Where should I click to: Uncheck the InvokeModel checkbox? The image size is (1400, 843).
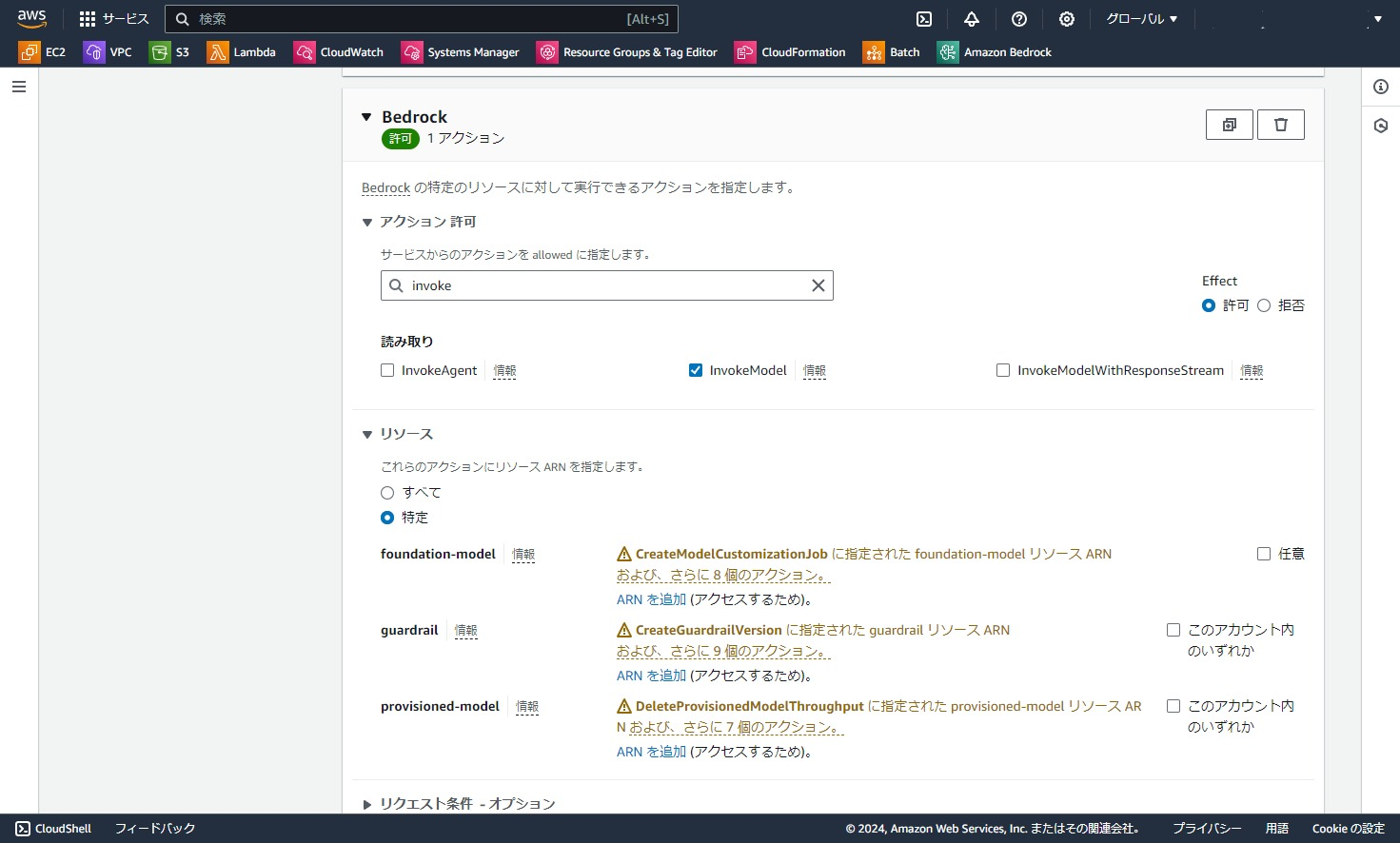point(696,370)
